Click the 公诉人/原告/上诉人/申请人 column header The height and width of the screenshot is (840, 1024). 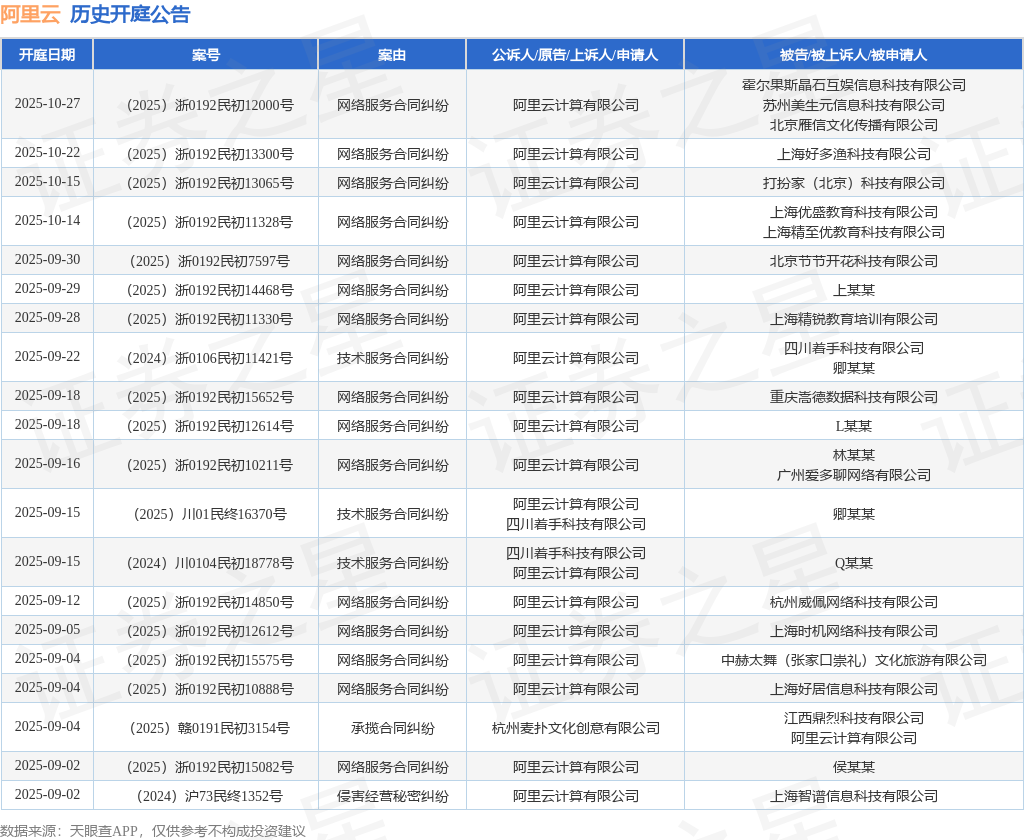575,55
